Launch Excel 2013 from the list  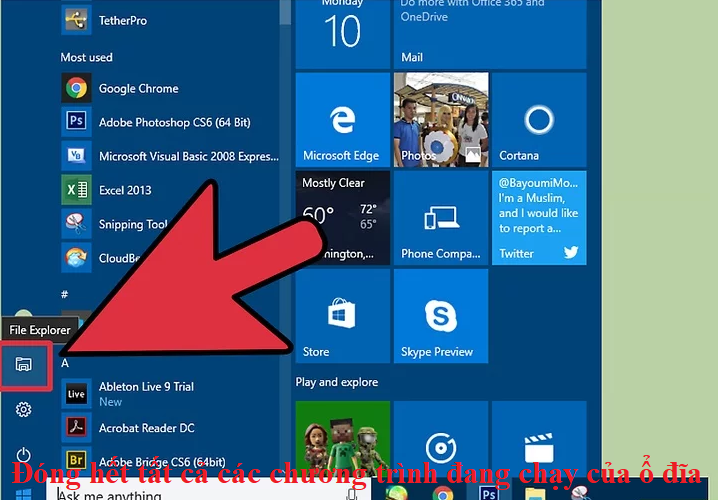(x=124, y=190)
